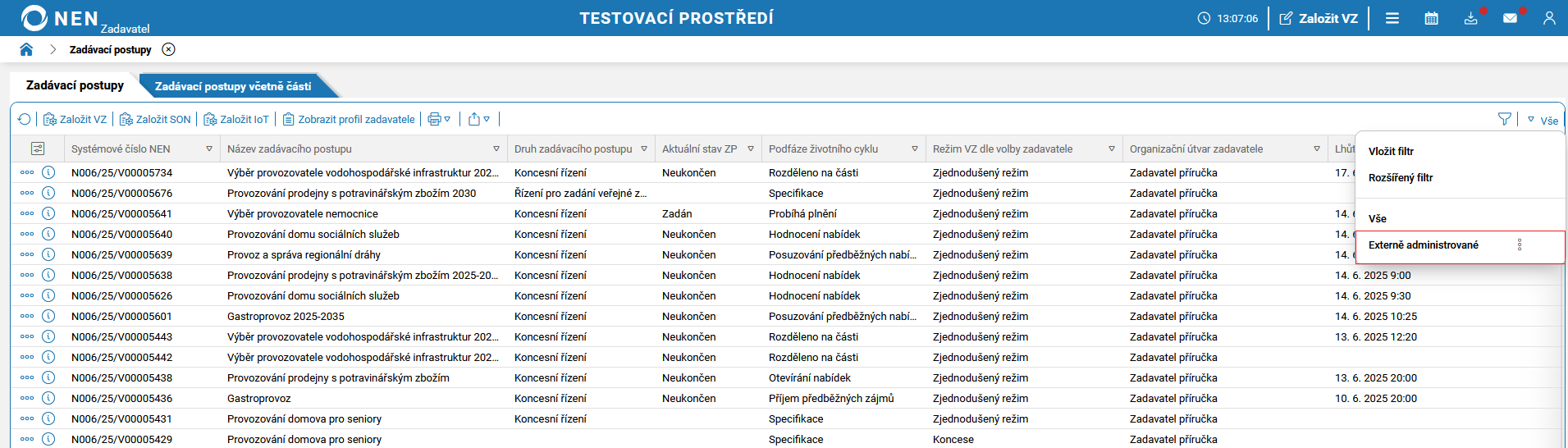Open Systémové číslo NEN column filter arrow
The width and height of the screenshot is (1568, 448).
(209, 149)
